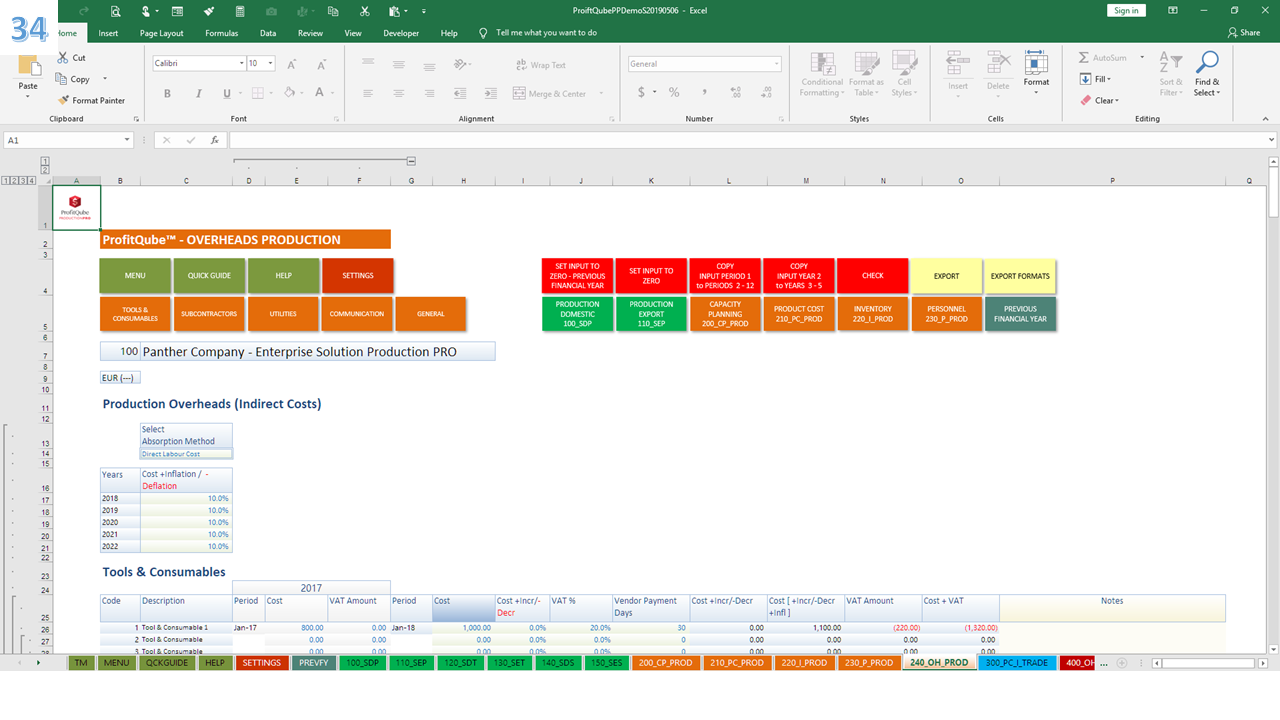Open Direct Labour Cost absorption method dropdown
The image size is (1280, 720).
coord(186,454)
